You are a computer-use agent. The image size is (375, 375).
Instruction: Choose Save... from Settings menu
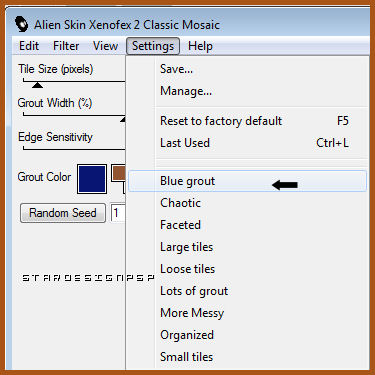pos(247,69)
